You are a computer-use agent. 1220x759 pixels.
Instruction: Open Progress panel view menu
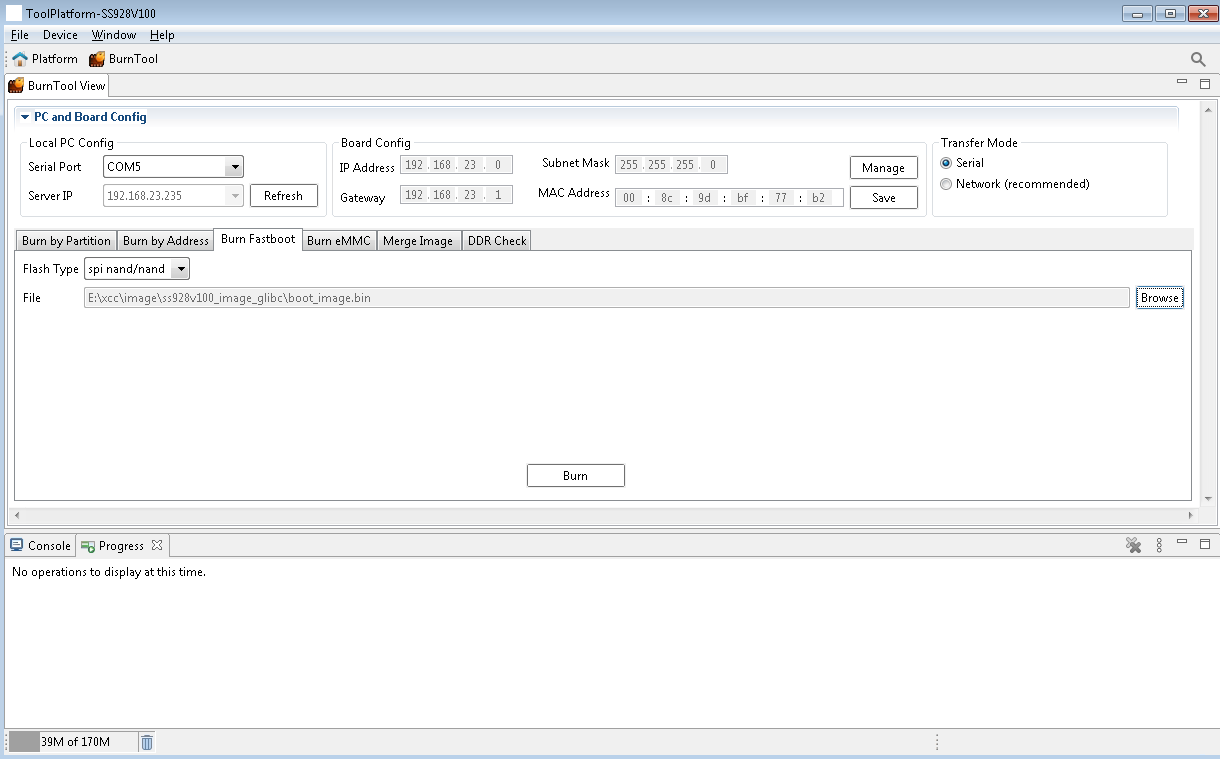1159,545
